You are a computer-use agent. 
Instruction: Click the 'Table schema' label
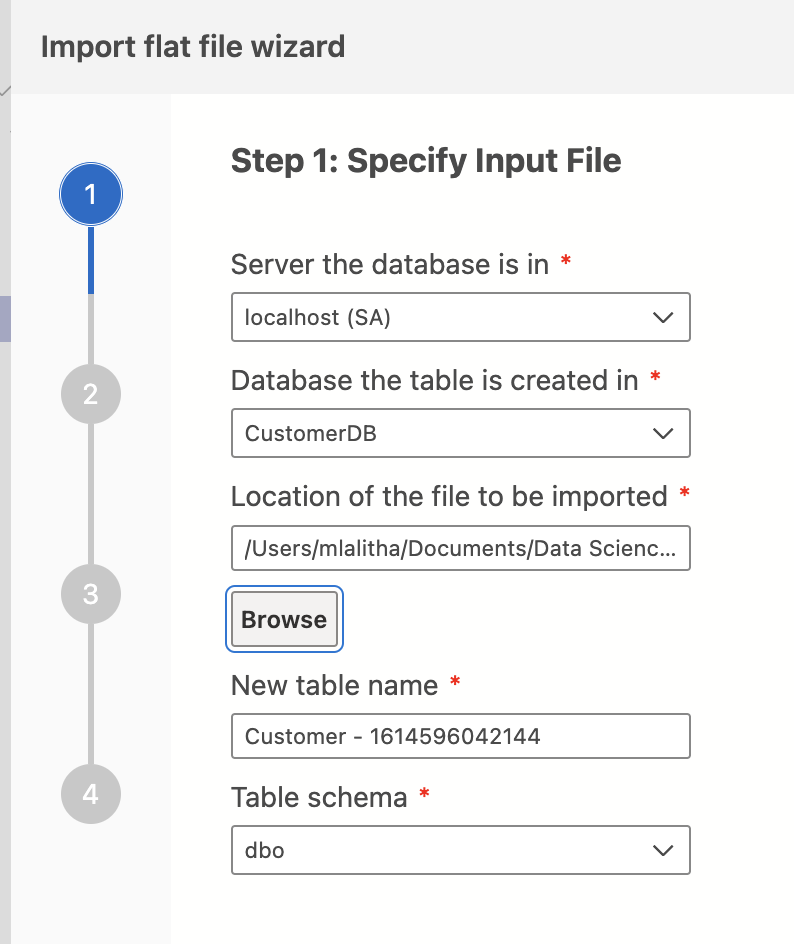[319, 797]
